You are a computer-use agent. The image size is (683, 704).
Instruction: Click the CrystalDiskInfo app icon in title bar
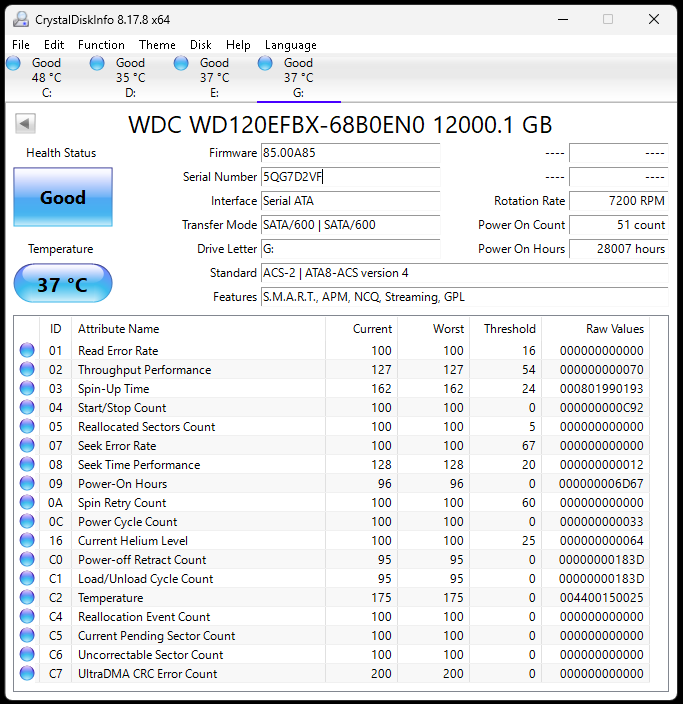pos(20,19)
